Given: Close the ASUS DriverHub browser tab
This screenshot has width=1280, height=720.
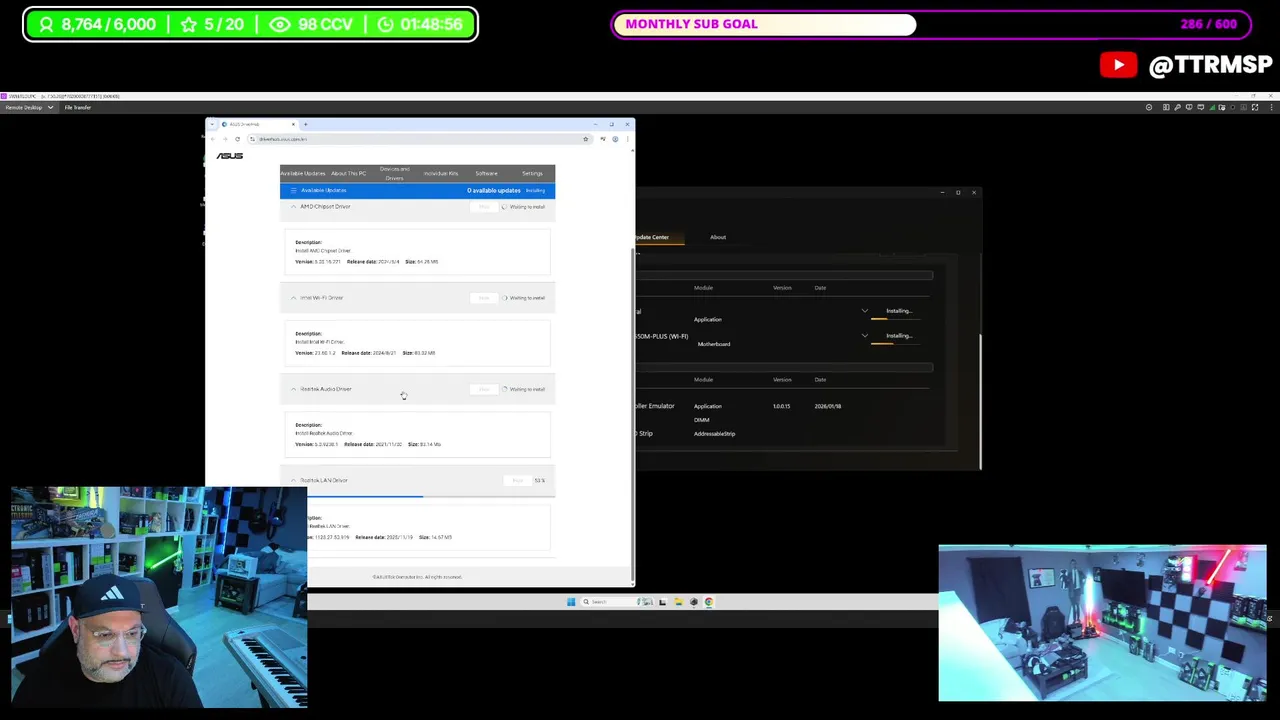Looking at the screenshot, I should coord(293,125).
